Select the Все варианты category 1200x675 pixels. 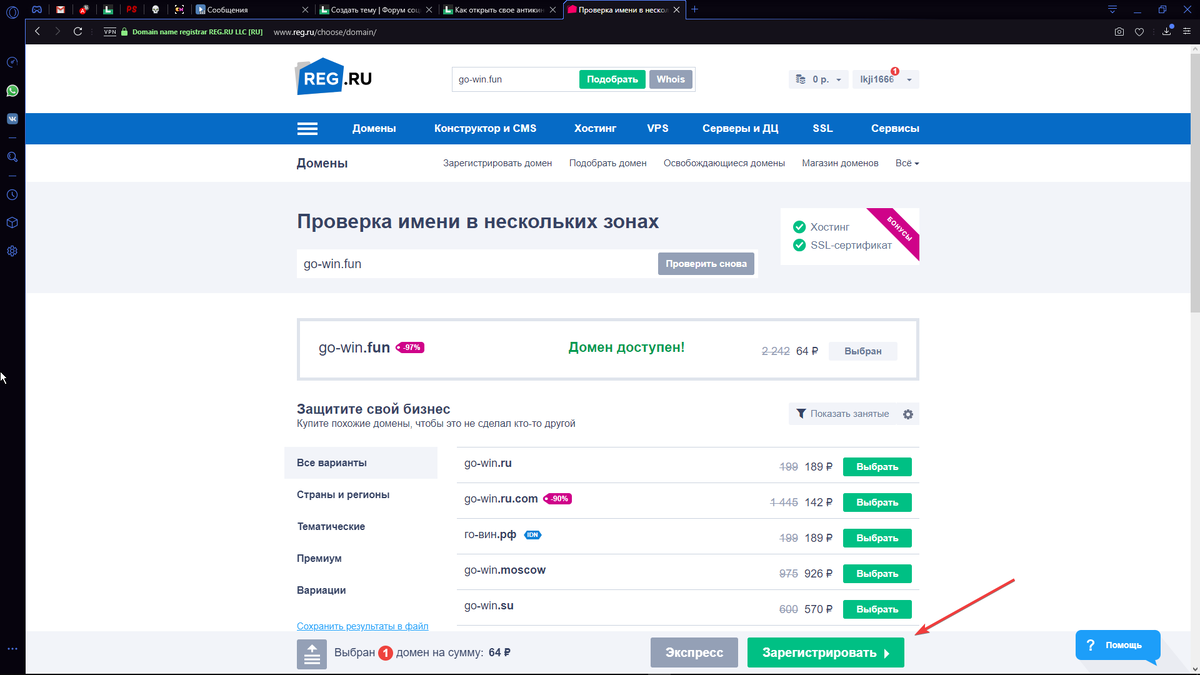(361, 463)
